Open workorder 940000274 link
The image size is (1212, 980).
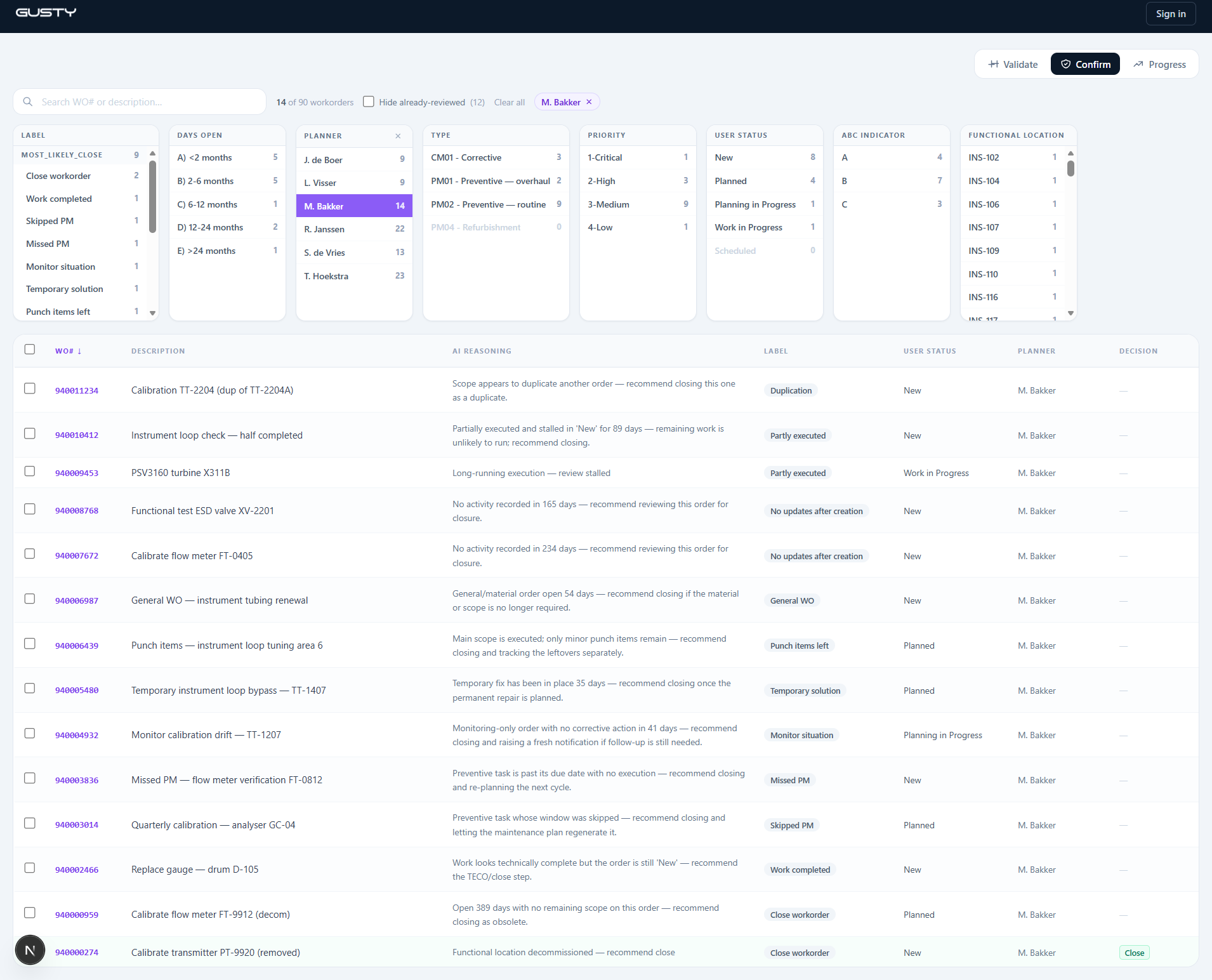pos(77,952)
